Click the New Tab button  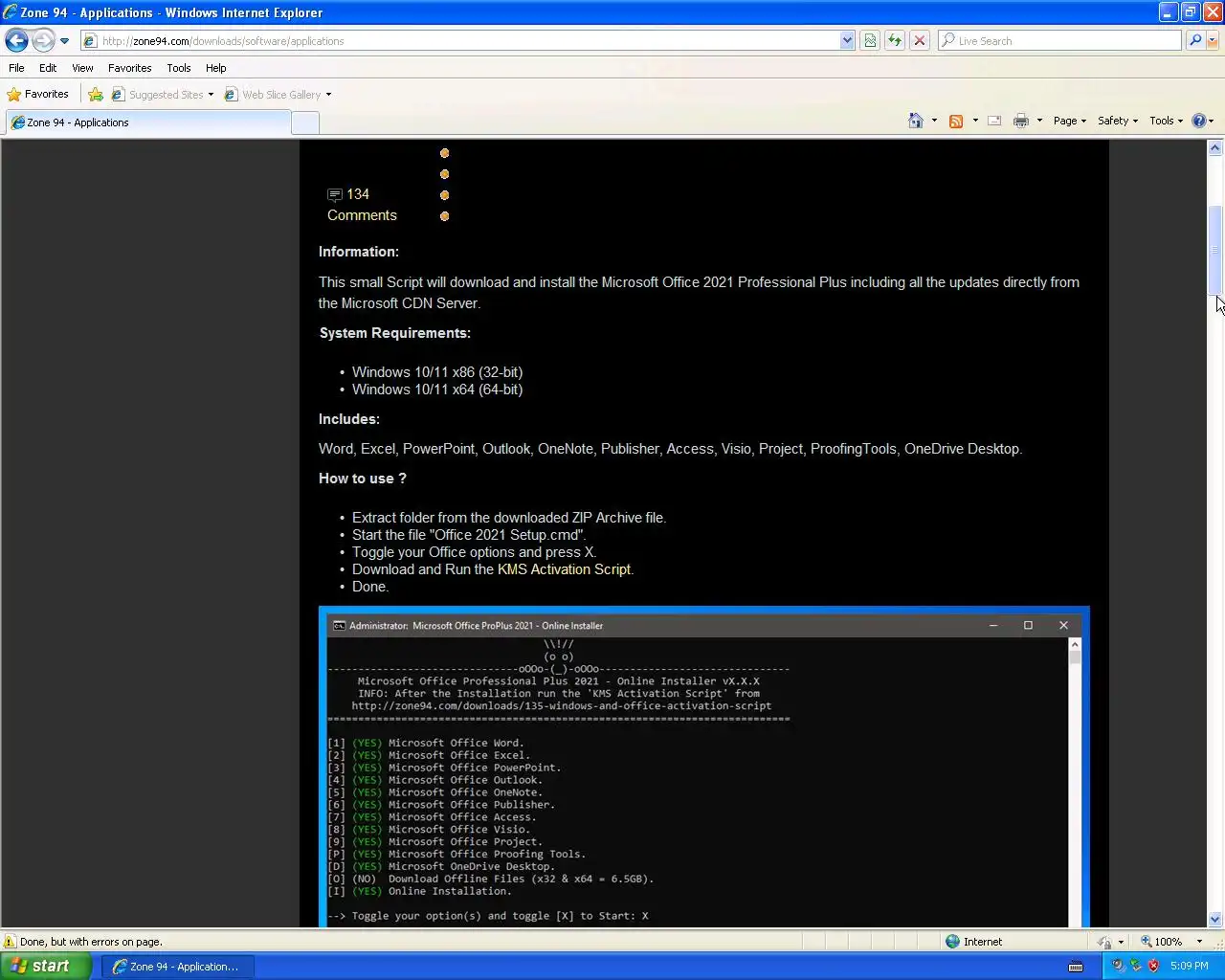(304, 122)
